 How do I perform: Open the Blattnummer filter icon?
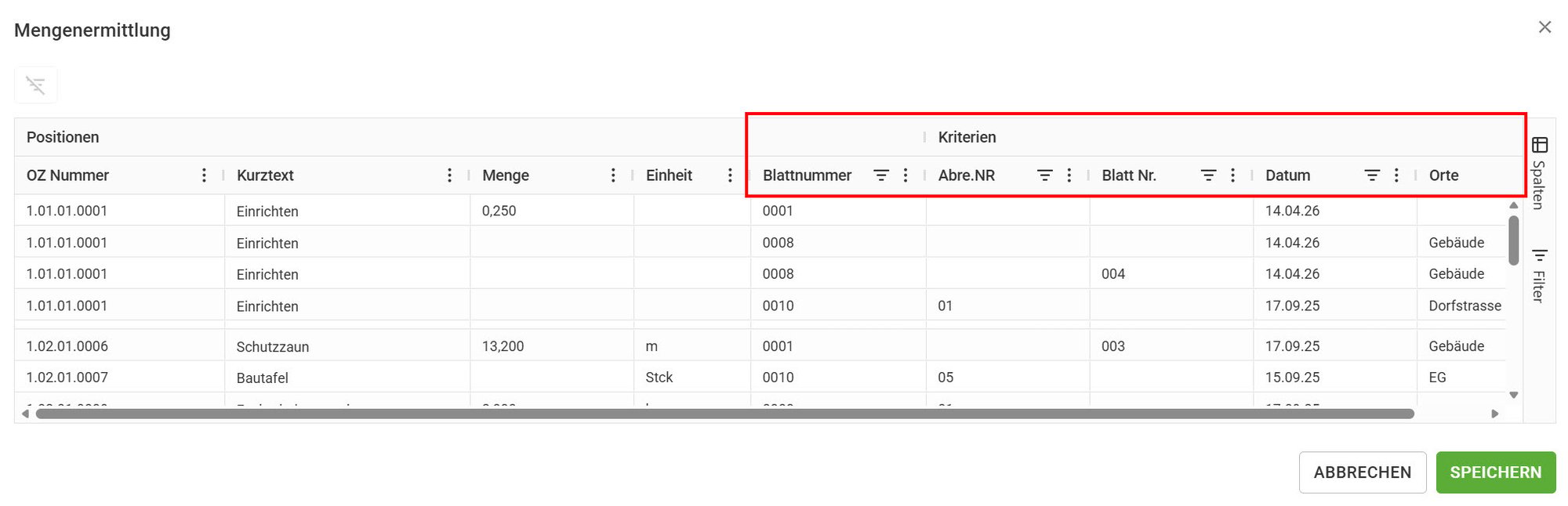click(x=881, y=175)
